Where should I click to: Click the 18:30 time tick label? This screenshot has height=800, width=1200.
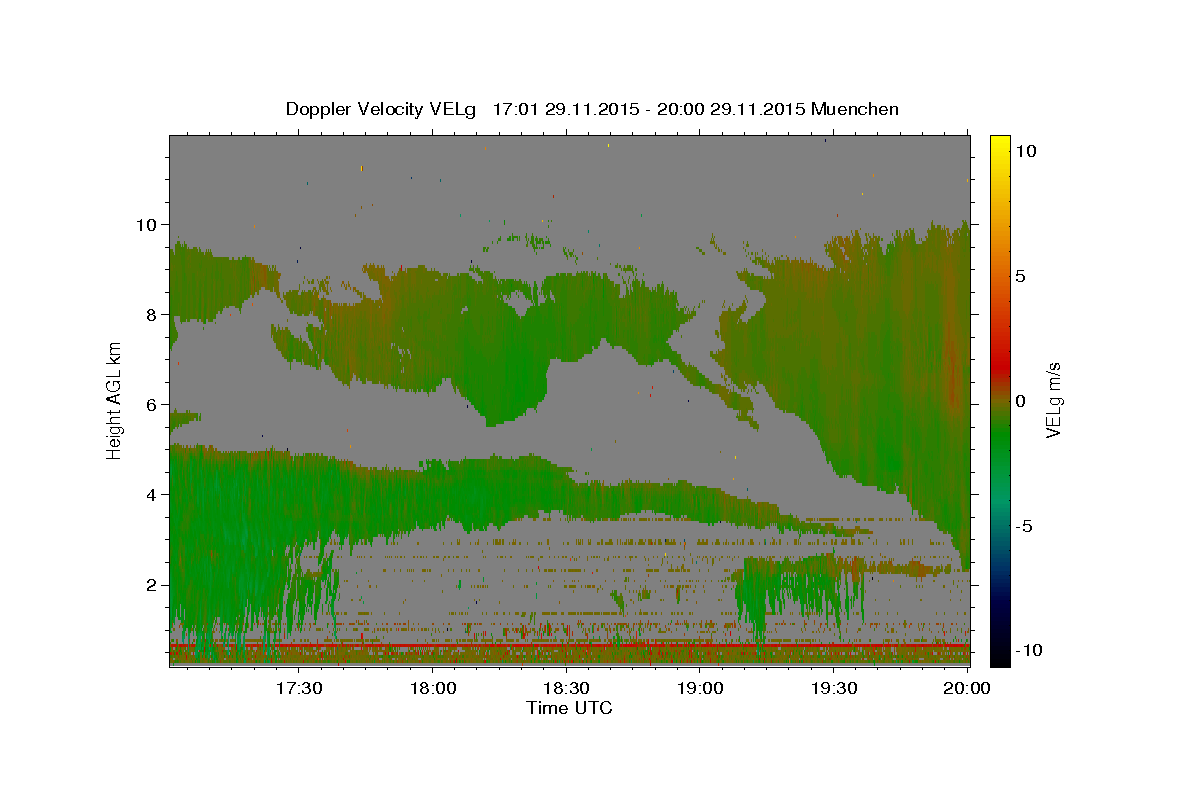[566, 688]
